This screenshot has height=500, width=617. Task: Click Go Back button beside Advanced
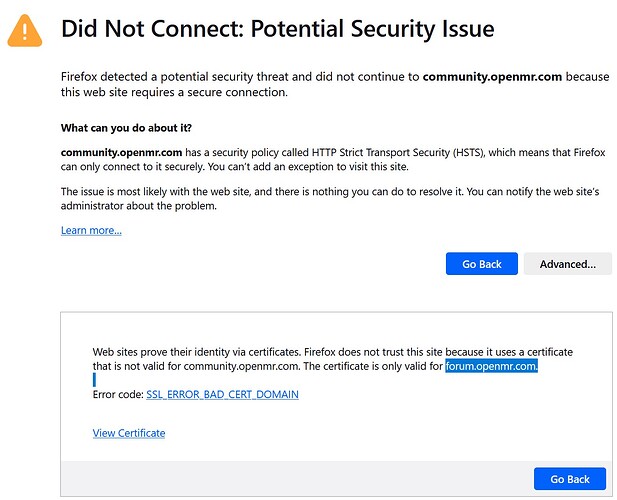[x=482, y=264]
